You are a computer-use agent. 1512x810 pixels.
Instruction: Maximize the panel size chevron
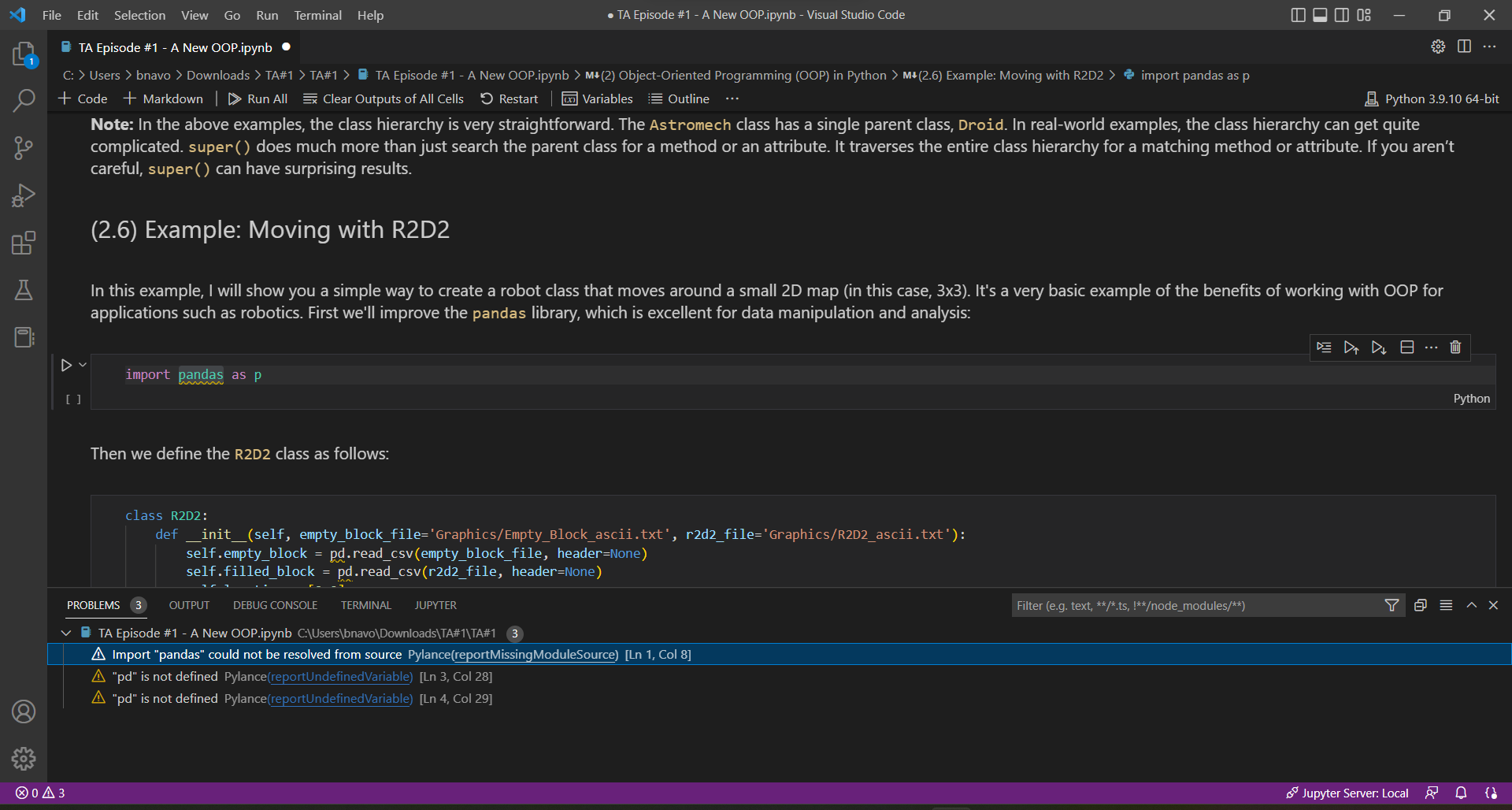1471,605
